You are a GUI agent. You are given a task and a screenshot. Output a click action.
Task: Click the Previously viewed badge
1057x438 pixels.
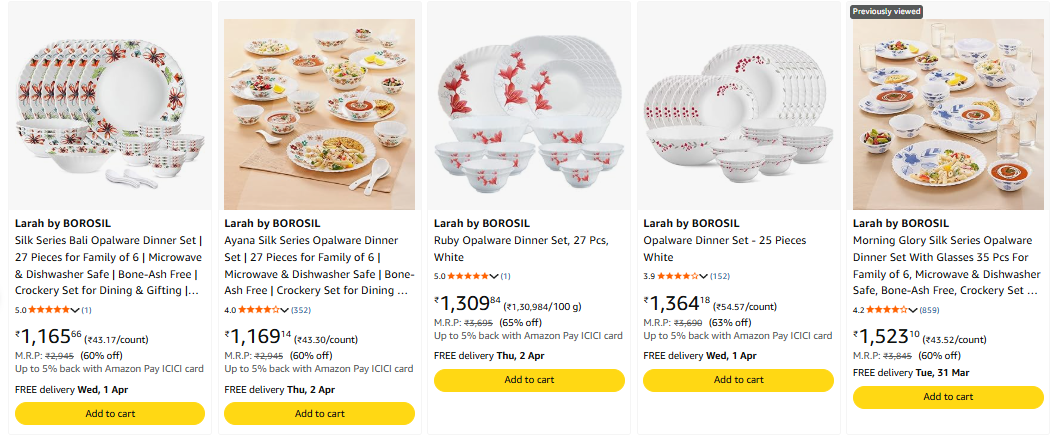886,11
